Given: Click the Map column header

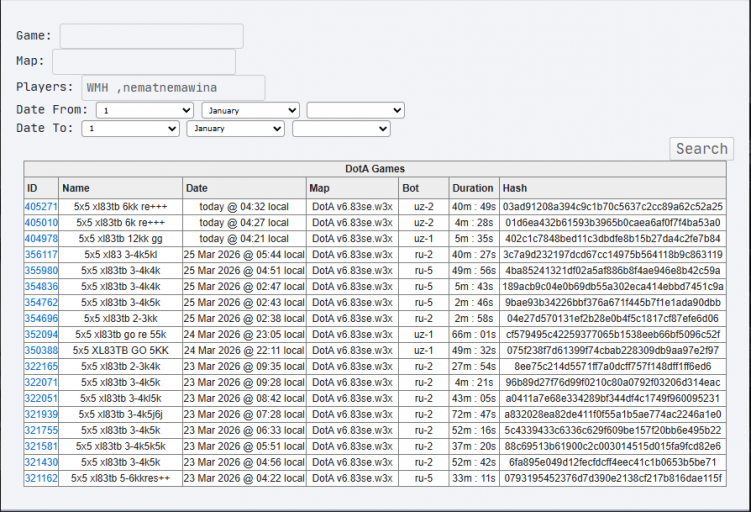Looking at the screenshot, I should pos(352,188).
